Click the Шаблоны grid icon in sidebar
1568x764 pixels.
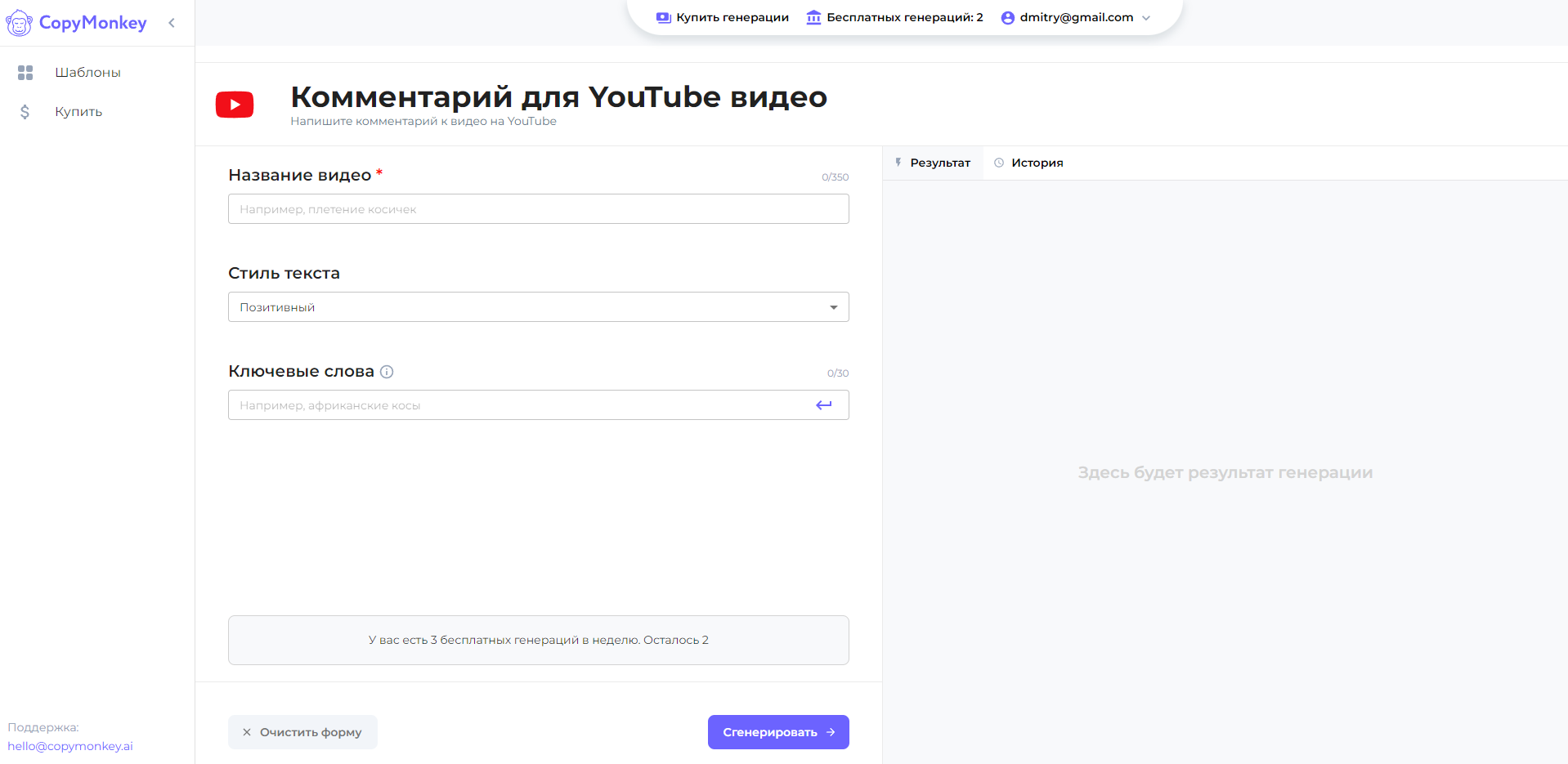25,73
